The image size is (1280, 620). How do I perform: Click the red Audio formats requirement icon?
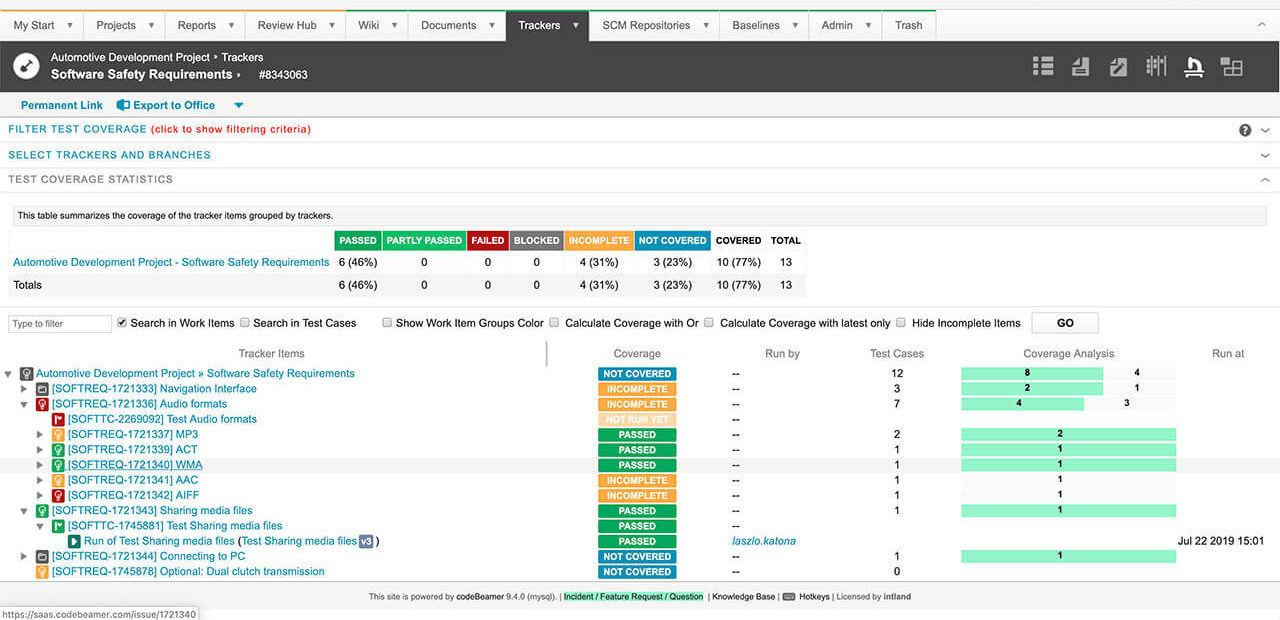[43, 404]
